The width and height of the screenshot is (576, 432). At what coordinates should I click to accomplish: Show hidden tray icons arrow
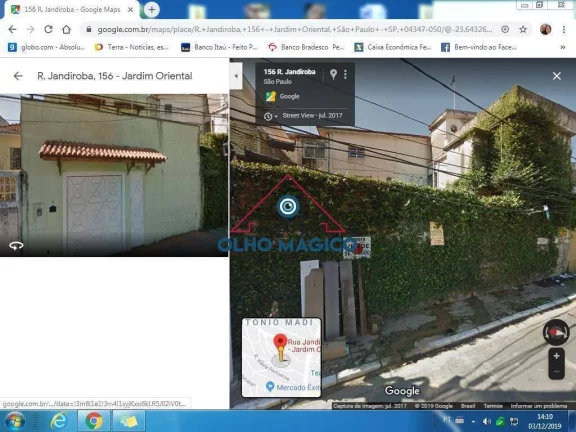pyautogui.click(x=473, y=422)
